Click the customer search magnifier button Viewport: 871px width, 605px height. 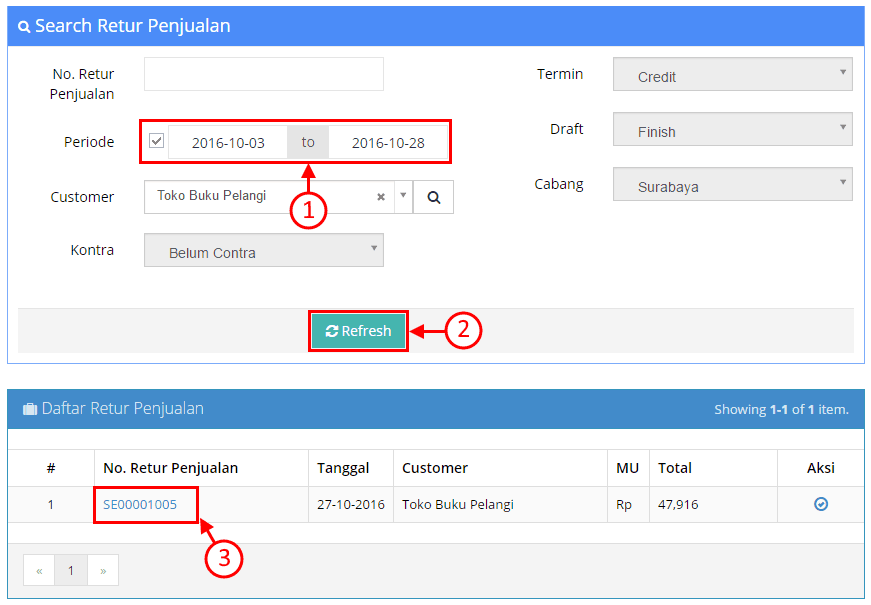[x=434, y=197]
